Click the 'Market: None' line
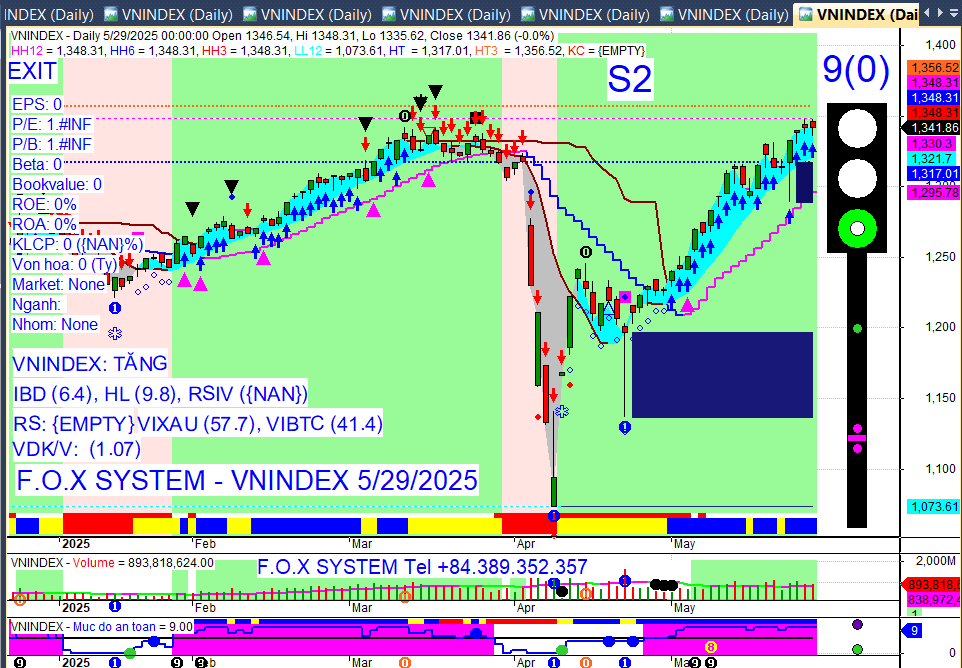The width and height of the screenshot is (962, 668). tap(59, 285)
